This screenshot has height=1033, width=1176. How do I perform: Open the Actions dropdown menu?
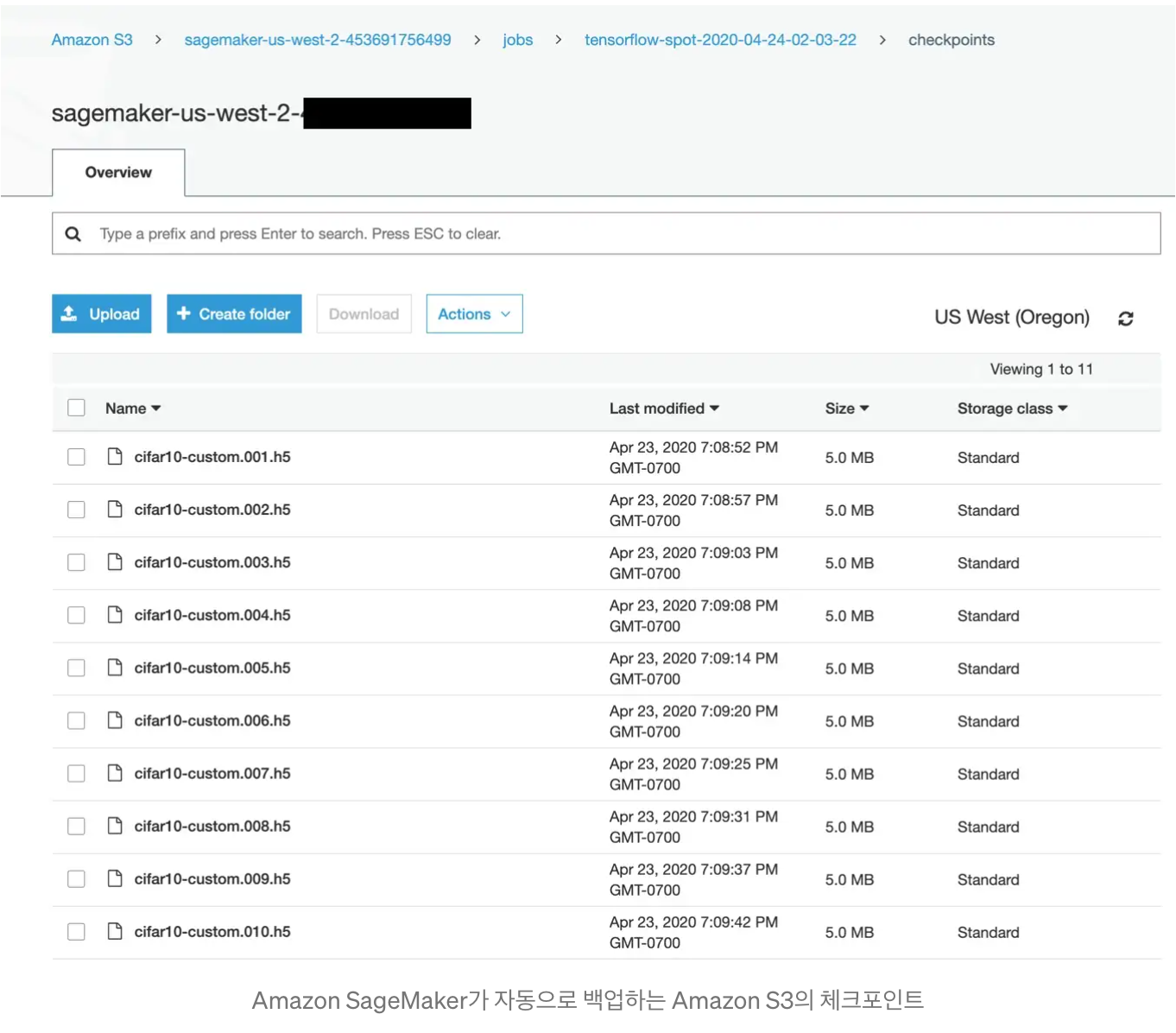474,314
